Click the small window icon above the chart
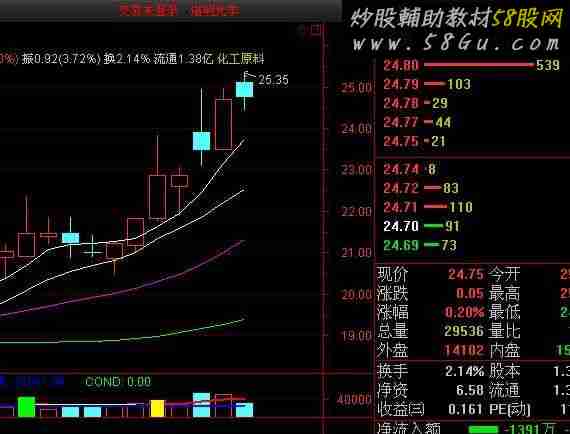570x434 pixels. point(316,30)
